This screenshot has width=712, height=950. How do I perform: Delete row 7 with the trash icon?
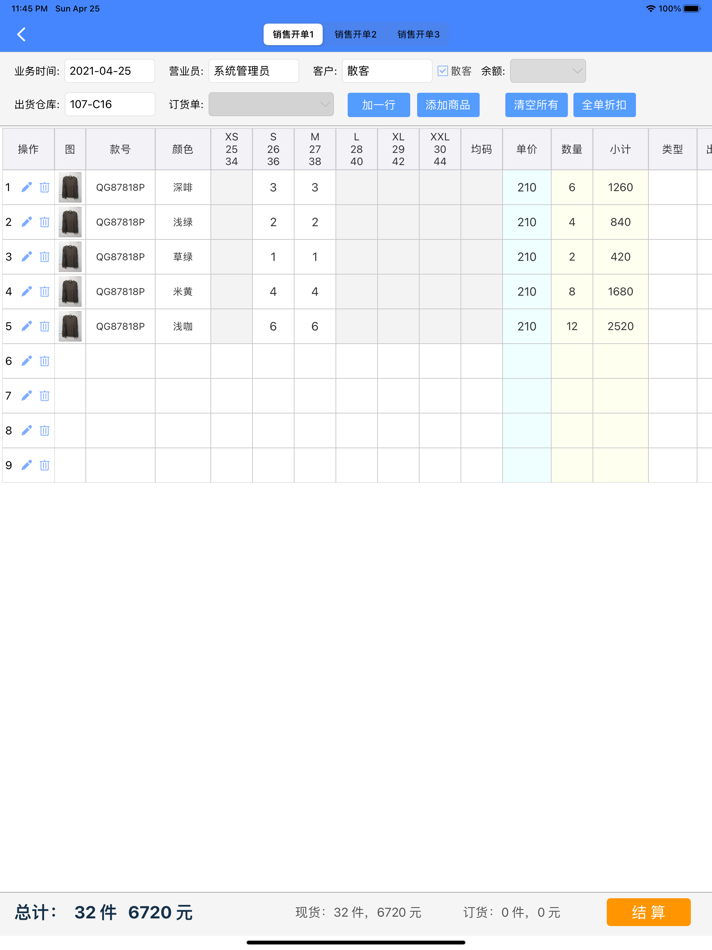[44, 396]
